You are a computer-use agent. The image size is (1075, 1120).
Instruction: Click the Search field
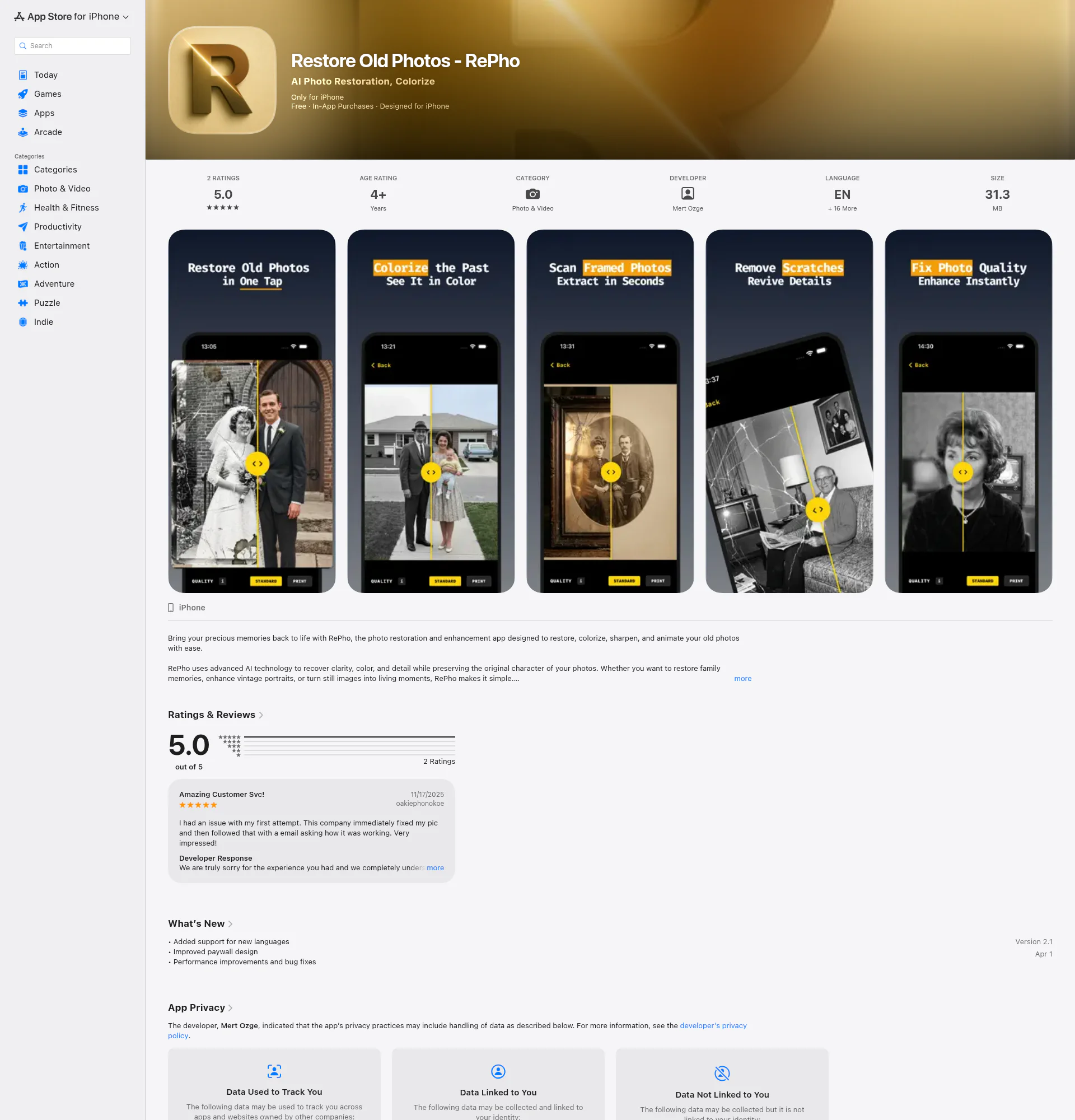pos(73,46)
